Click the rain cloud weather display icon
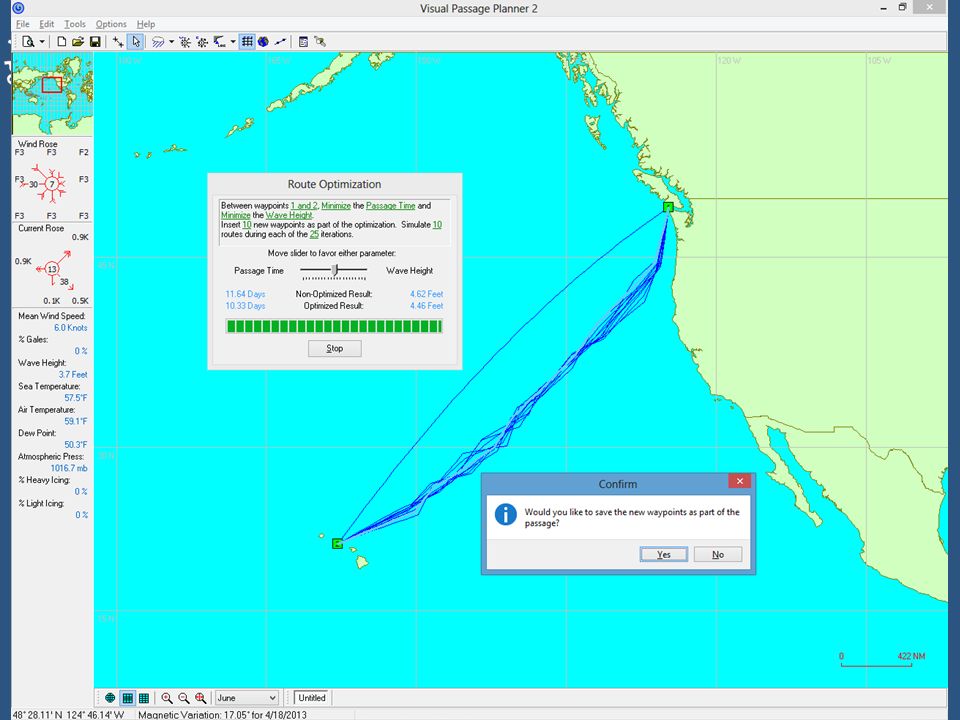960x720 pixels. pyautogui.click(x=159, y=42)
